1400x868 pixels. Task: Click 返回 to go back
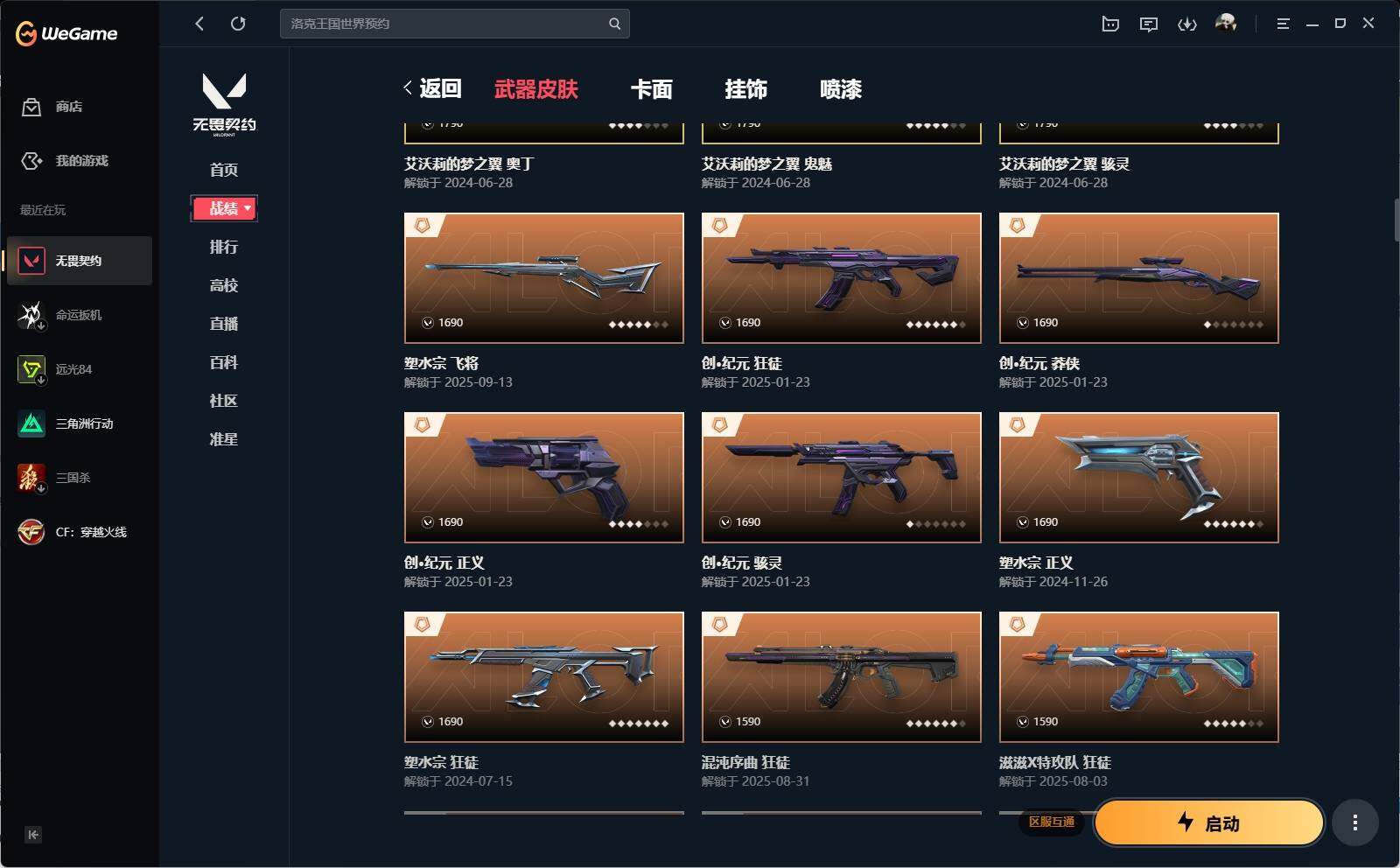[432, 88]
